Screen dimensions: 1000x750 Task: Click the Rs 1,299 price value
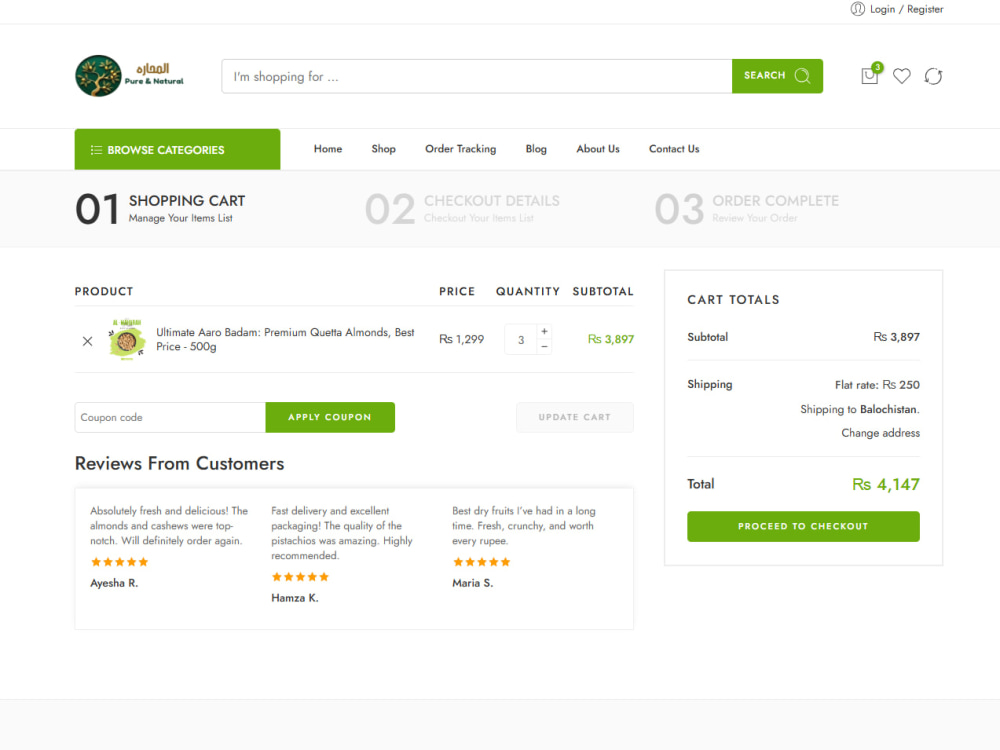461,339
